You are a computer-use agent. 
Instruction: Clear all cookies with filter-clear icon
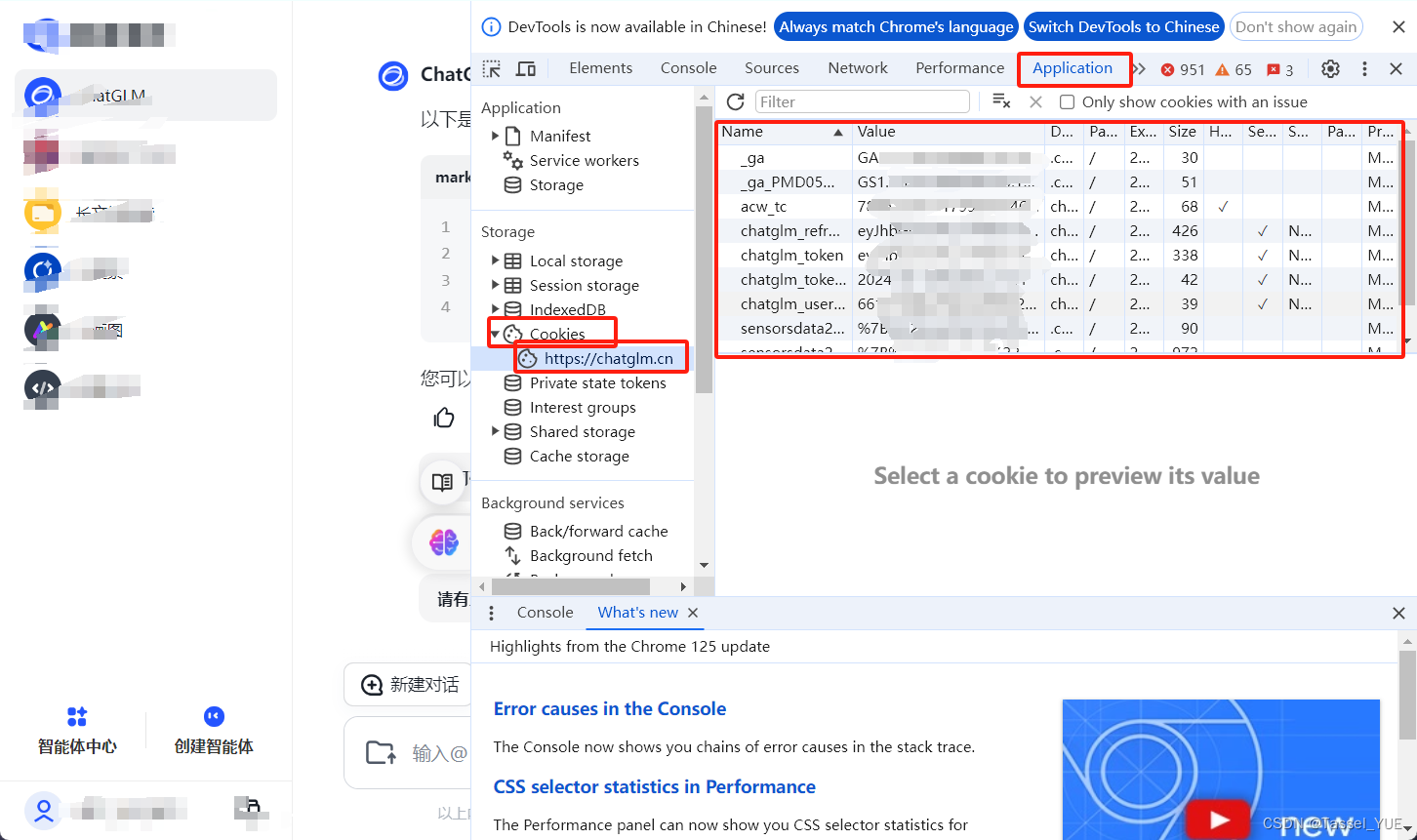[1001, 101]
